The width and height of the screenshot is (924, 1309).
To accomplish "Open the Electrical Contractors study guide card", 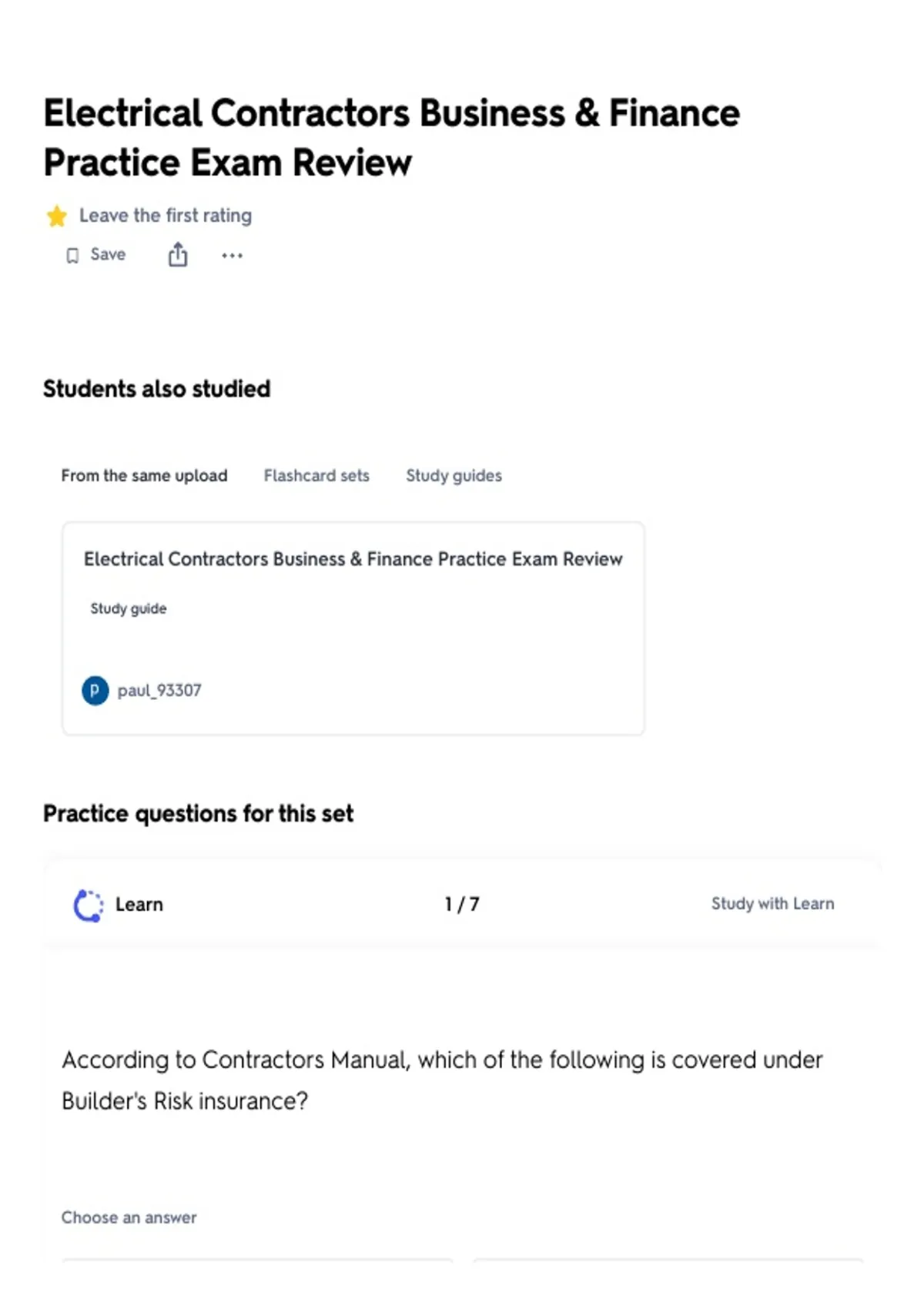I will point(353,628).
